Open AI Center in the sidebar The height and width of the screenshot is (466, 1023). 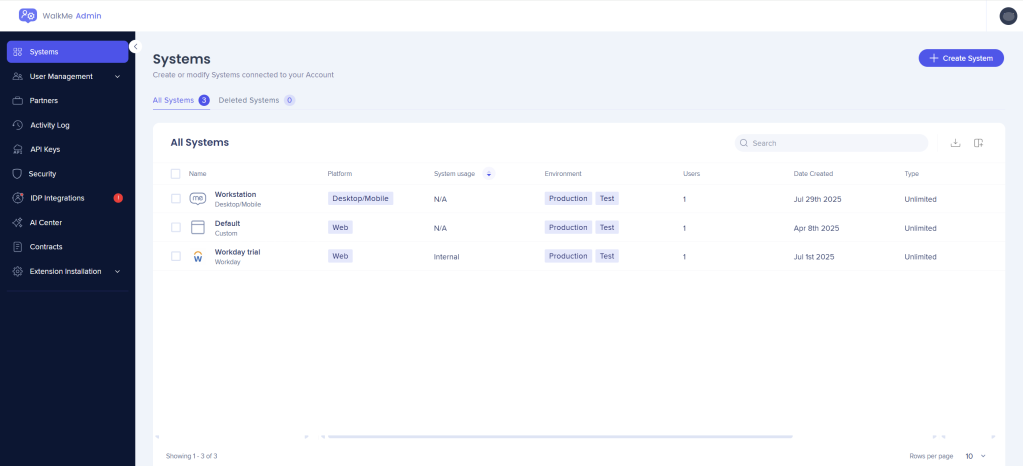45,222
